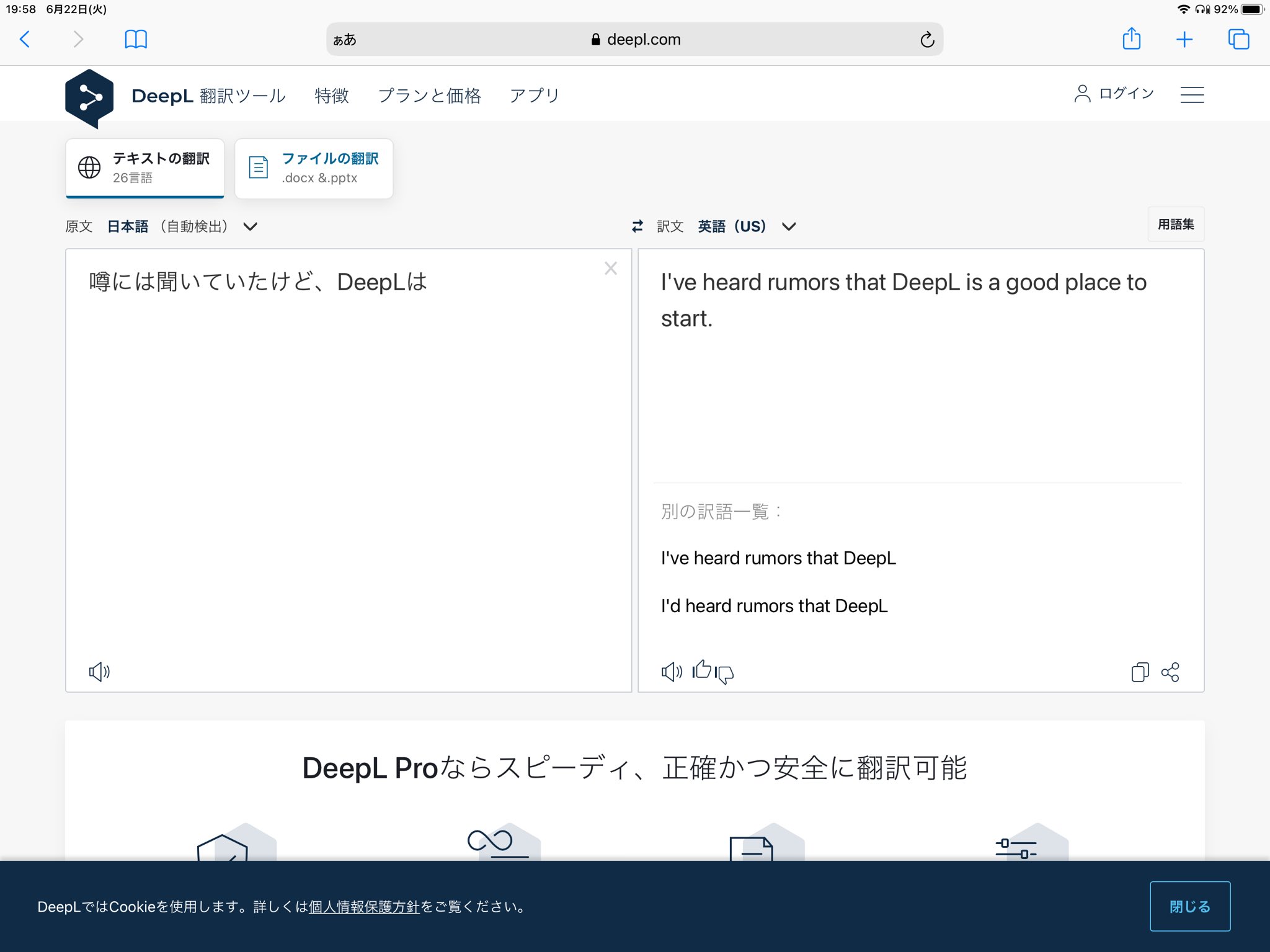Dismiss the cookie notice with 閉じる
The image size is (1270, 952).
coord(1189,905)
